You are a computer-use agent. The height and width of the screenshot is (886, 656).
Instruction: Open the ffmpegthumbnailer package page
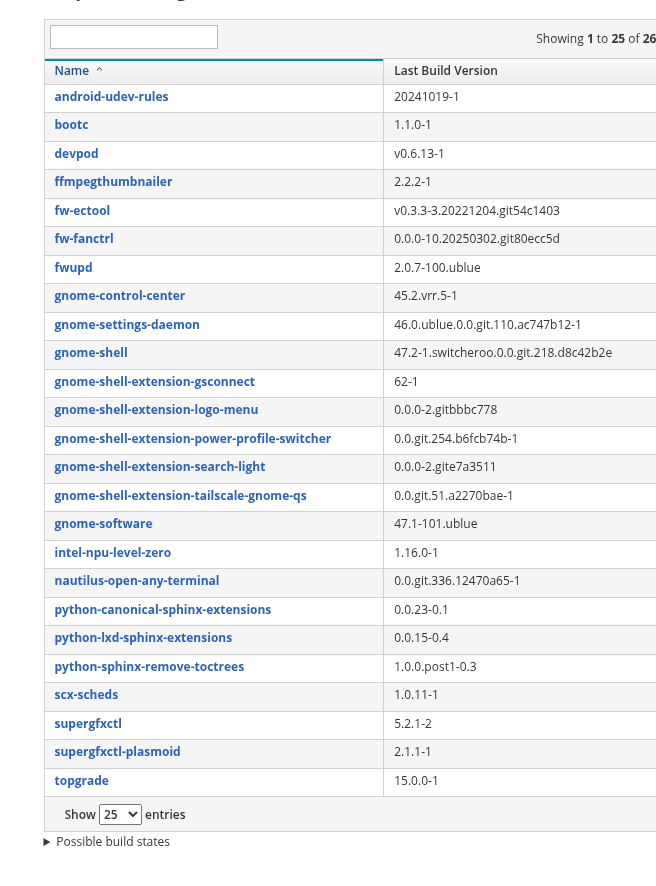click(x=113, y=182)
